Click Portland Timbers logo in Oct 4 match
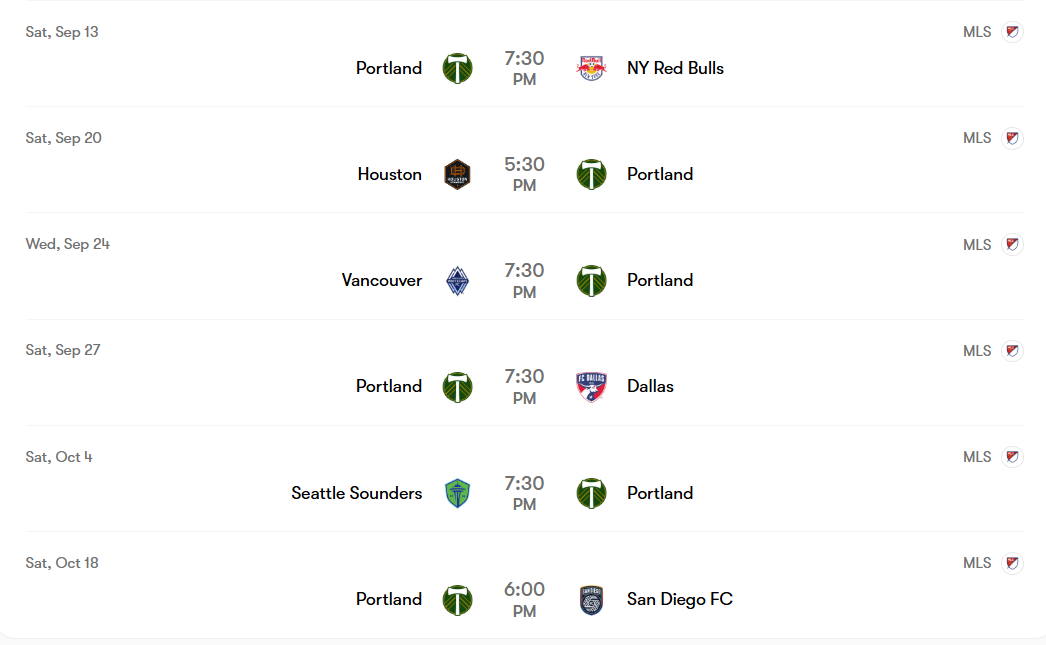The width and height of the screenshot is (1046, 645). pos(591,494)
